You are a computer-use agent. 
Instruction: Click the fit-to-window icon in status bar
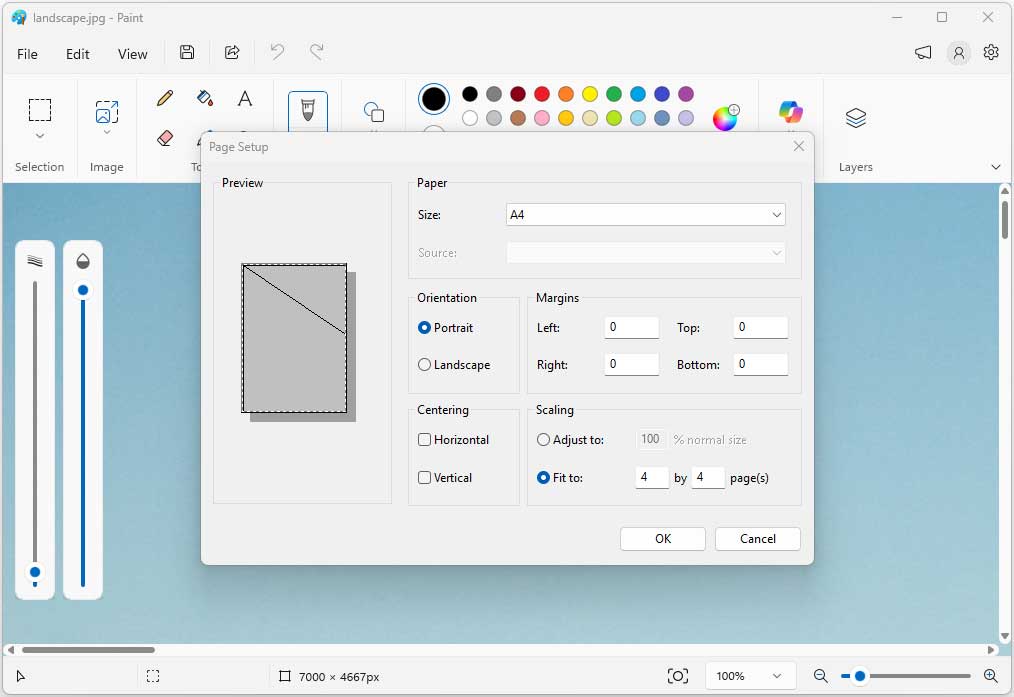click(677, 676)
